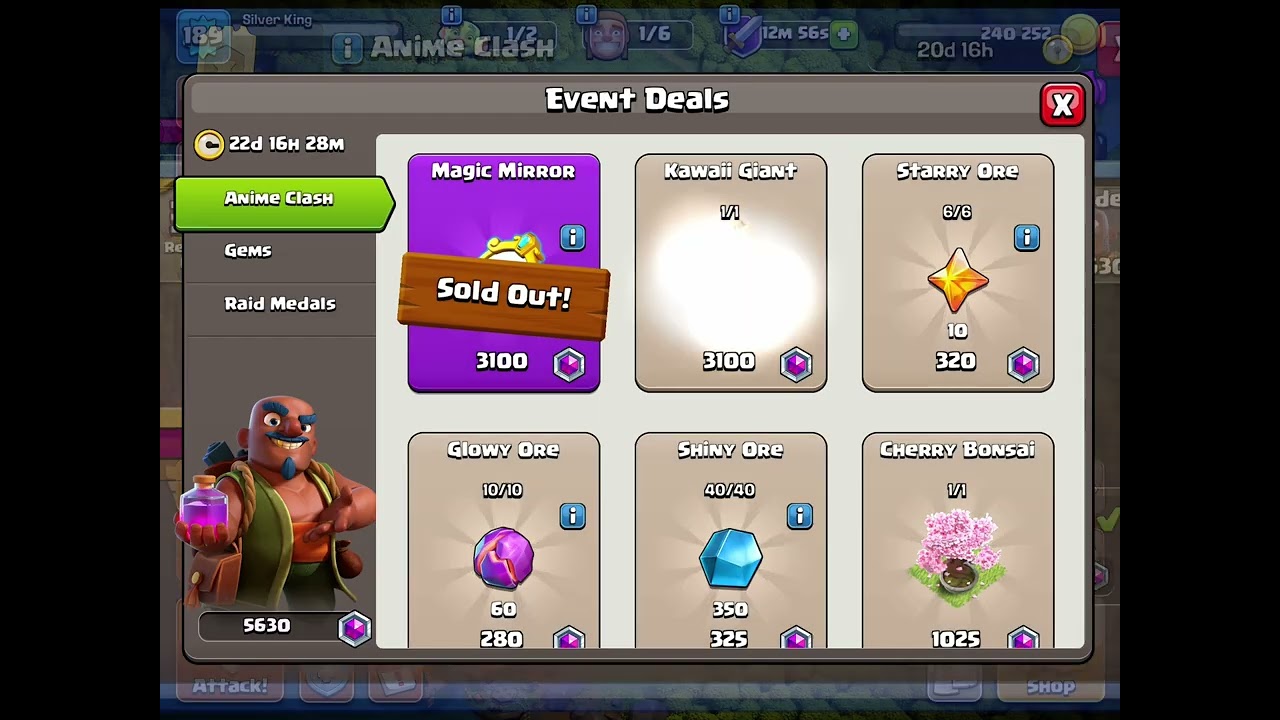The image size is (1280, 720).
Task: Click the Sold Out Magic Mirror card
Action: pos(503,272)
